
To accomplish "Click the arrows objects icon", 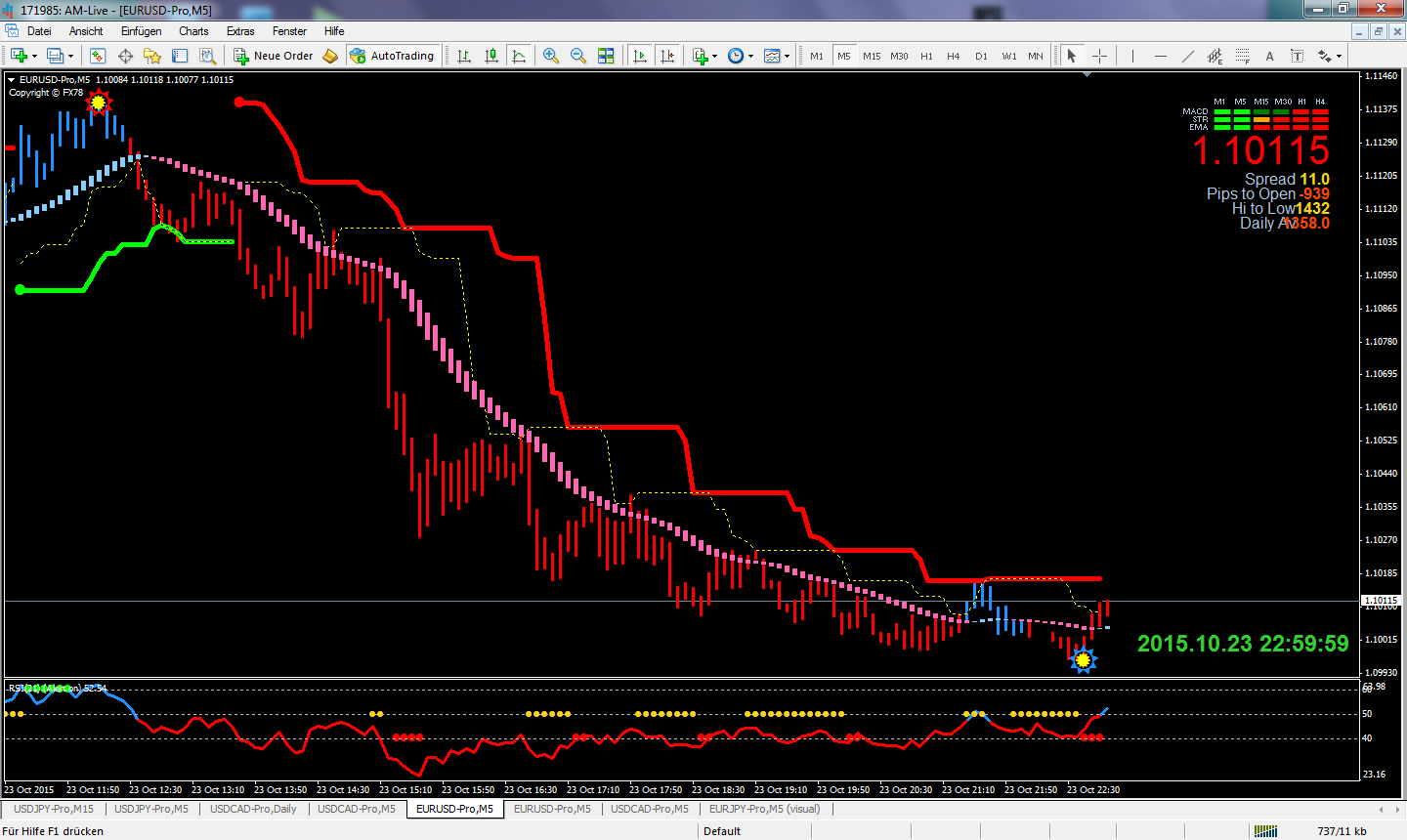I will [x=1325, y=56].
